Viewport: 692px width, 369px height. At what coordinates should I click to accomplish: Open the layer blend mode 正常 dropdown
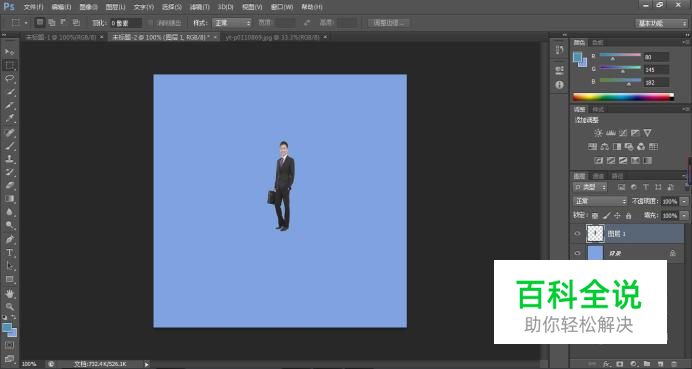(x=600, y=201)
